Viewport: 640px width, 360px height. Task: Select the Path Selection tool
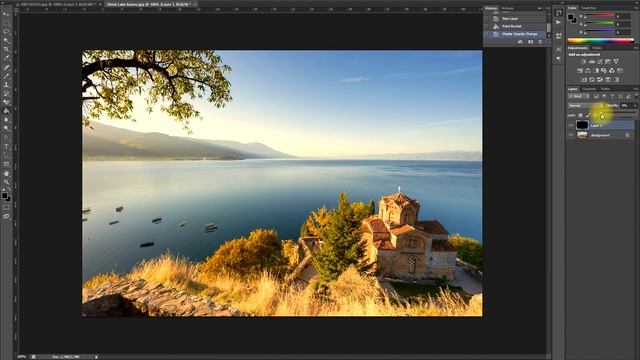(6, 155)
